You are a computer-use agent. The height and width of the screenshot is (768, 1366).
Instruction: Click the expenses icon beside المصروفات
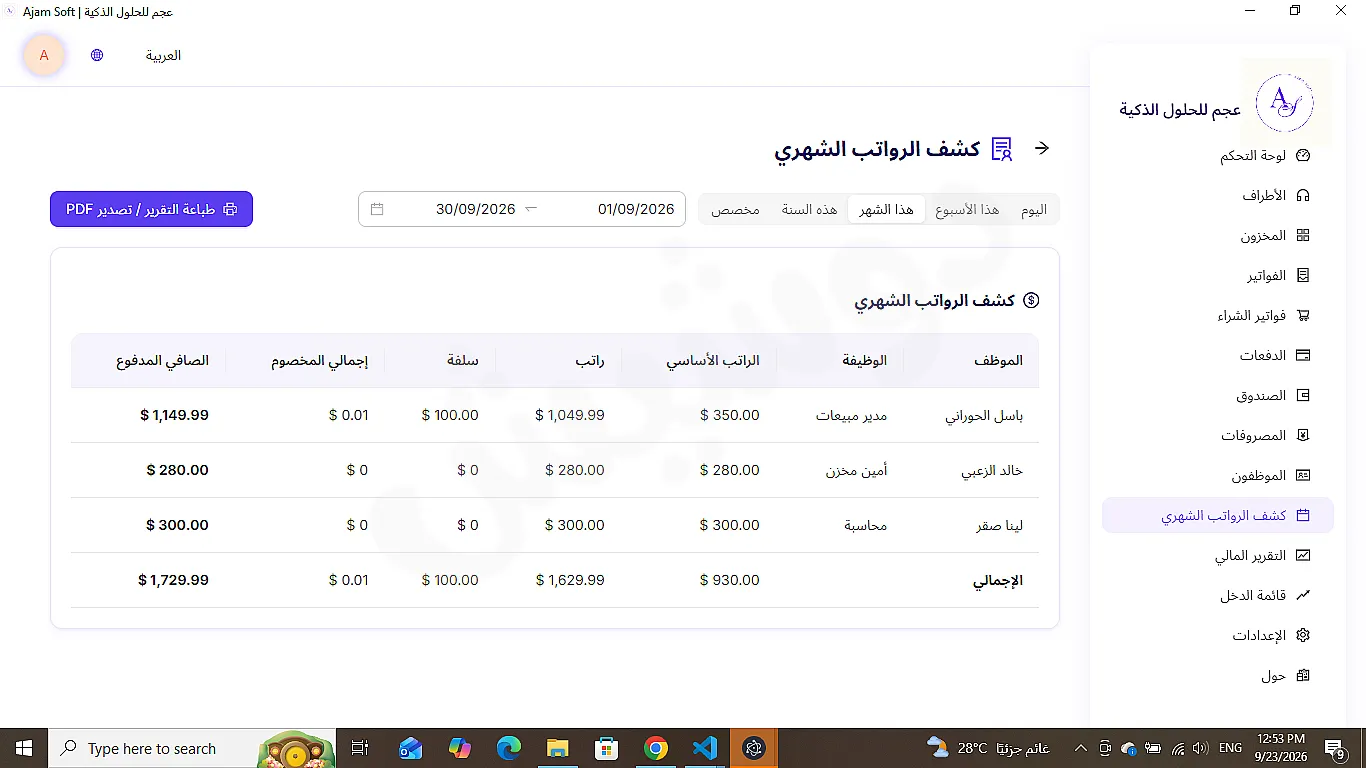1302,436
